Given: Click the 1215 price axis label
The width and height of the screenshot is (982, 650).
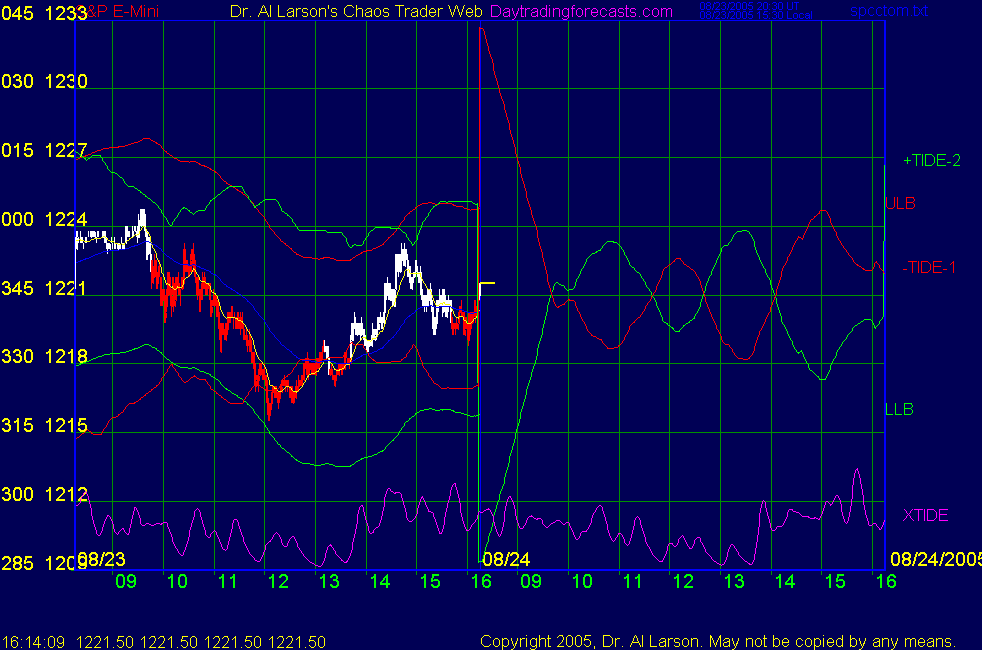Looking at the screenshot, I should click(x=66, y=425).
